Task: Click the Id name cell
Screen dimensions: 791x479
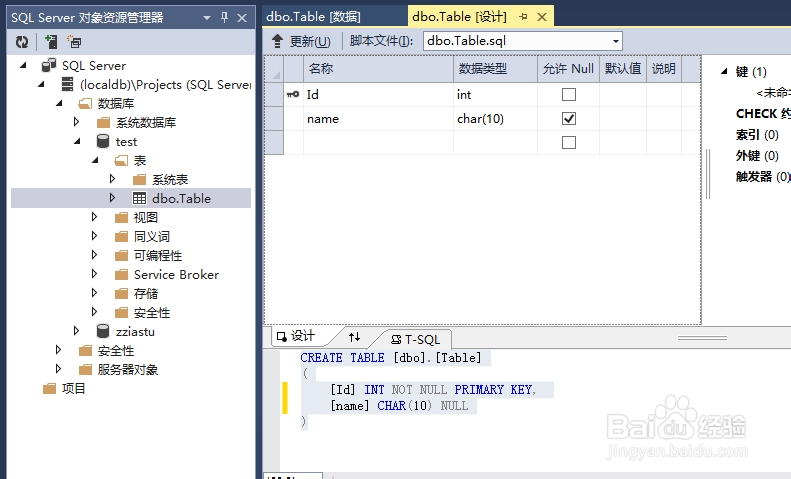Action: (x=378, y=94)
